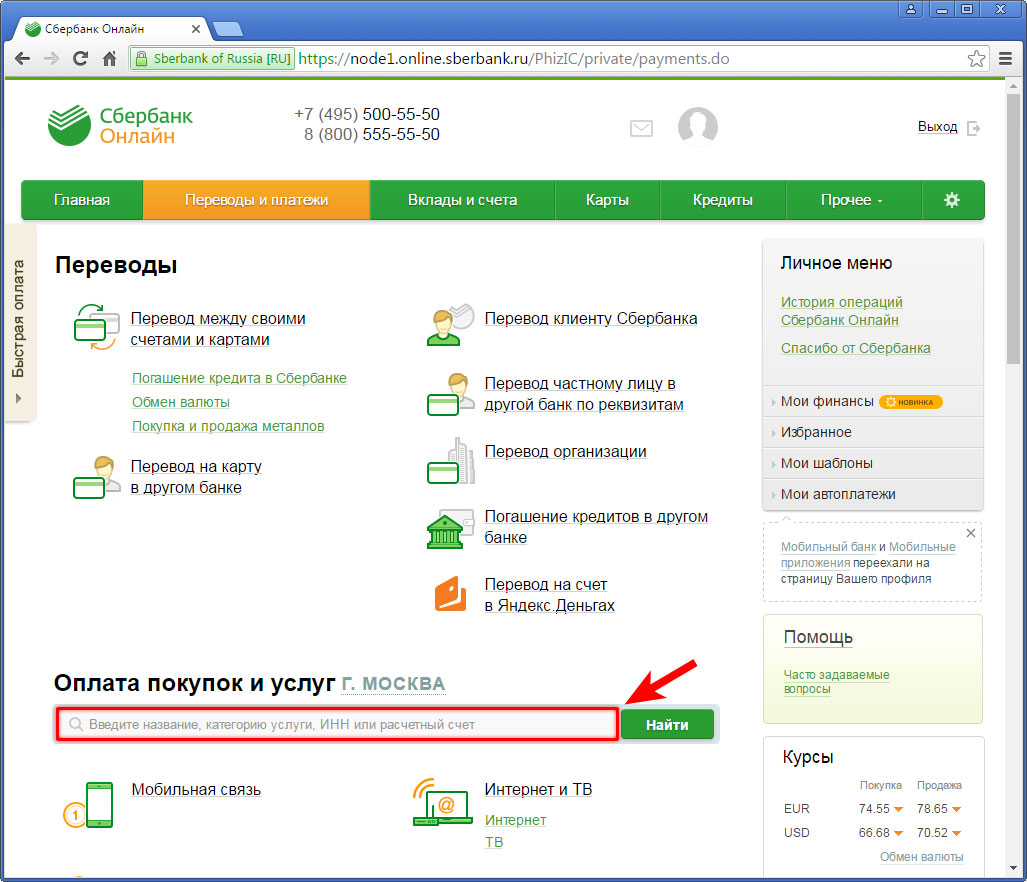The width and height of the screenshot is (1027, 882).
Task: Expand the Прочее dropdown menu
Action: 852,200
